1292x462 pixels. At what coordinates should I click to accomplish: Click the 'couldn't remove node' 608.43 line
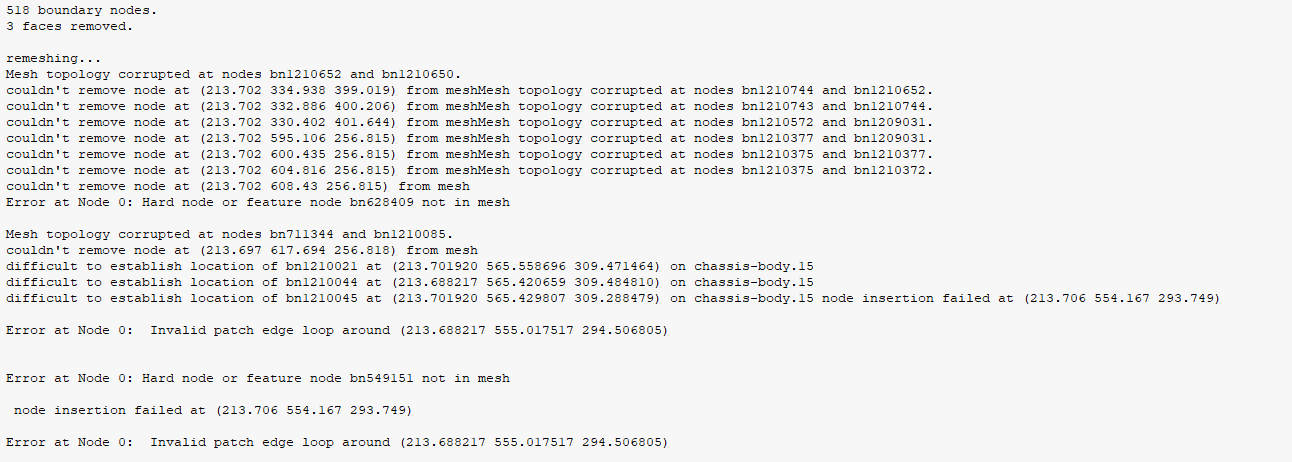(x=237, y=186)
